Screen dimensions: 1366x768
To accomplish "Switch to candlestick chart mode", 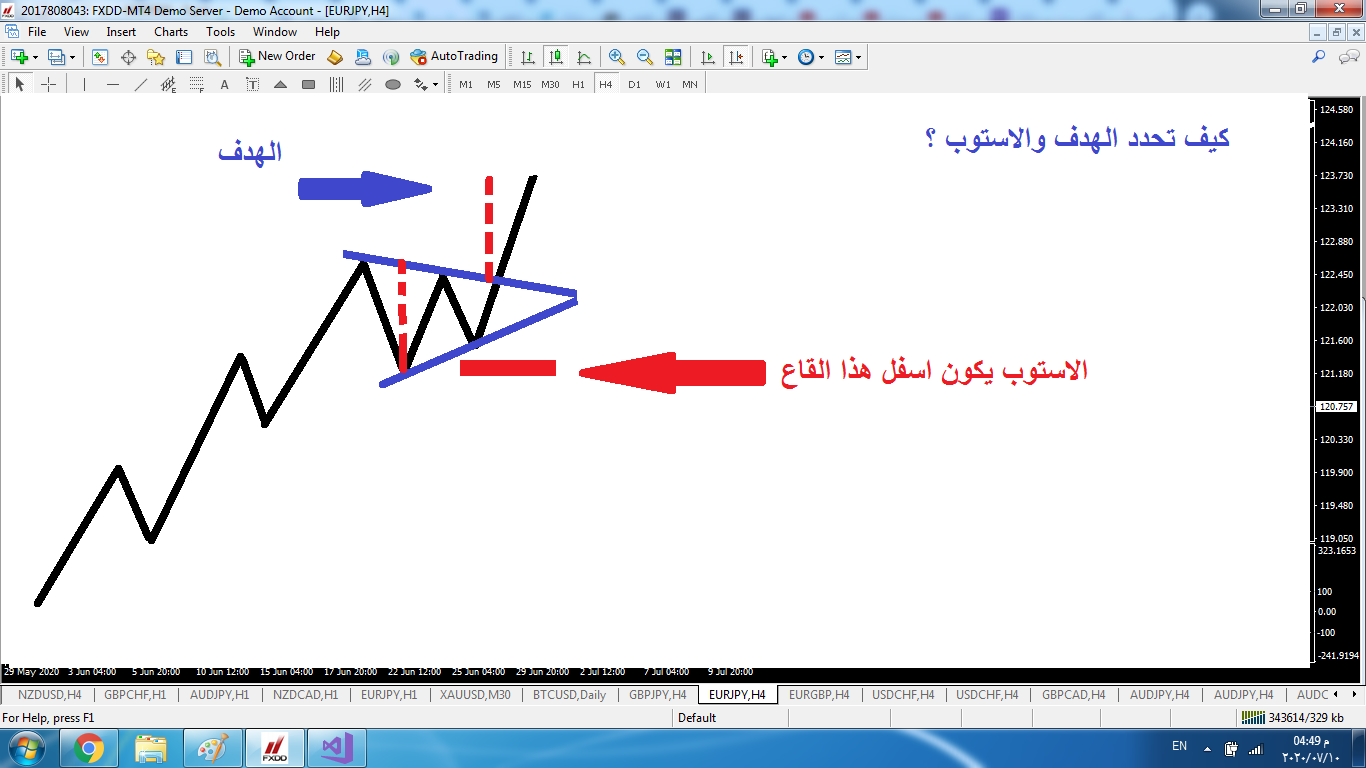I will click(556, 57).
